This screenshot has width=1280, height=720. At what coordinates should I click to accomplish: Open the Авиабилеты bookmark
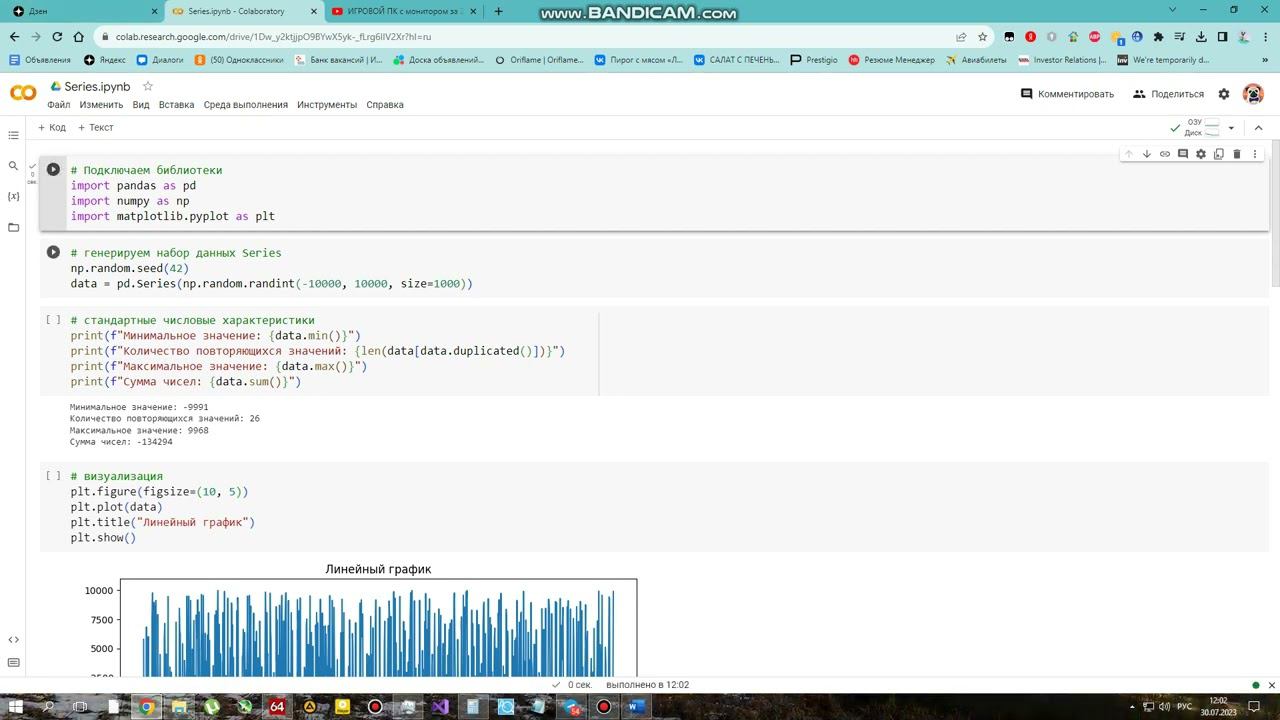[975, 60]
